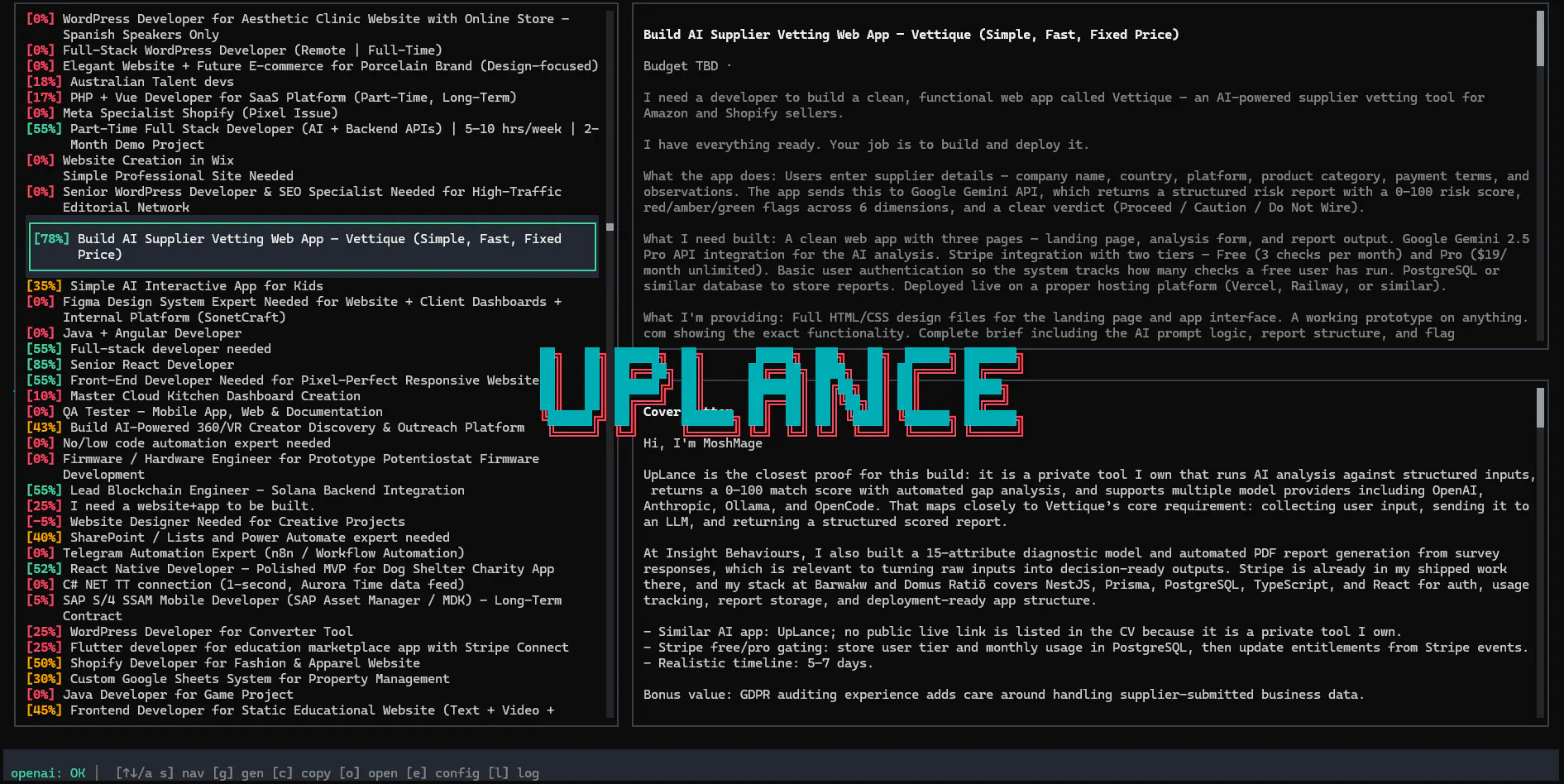Click the job title heading in the details panel
The image size is (1564, 784).
911,35
